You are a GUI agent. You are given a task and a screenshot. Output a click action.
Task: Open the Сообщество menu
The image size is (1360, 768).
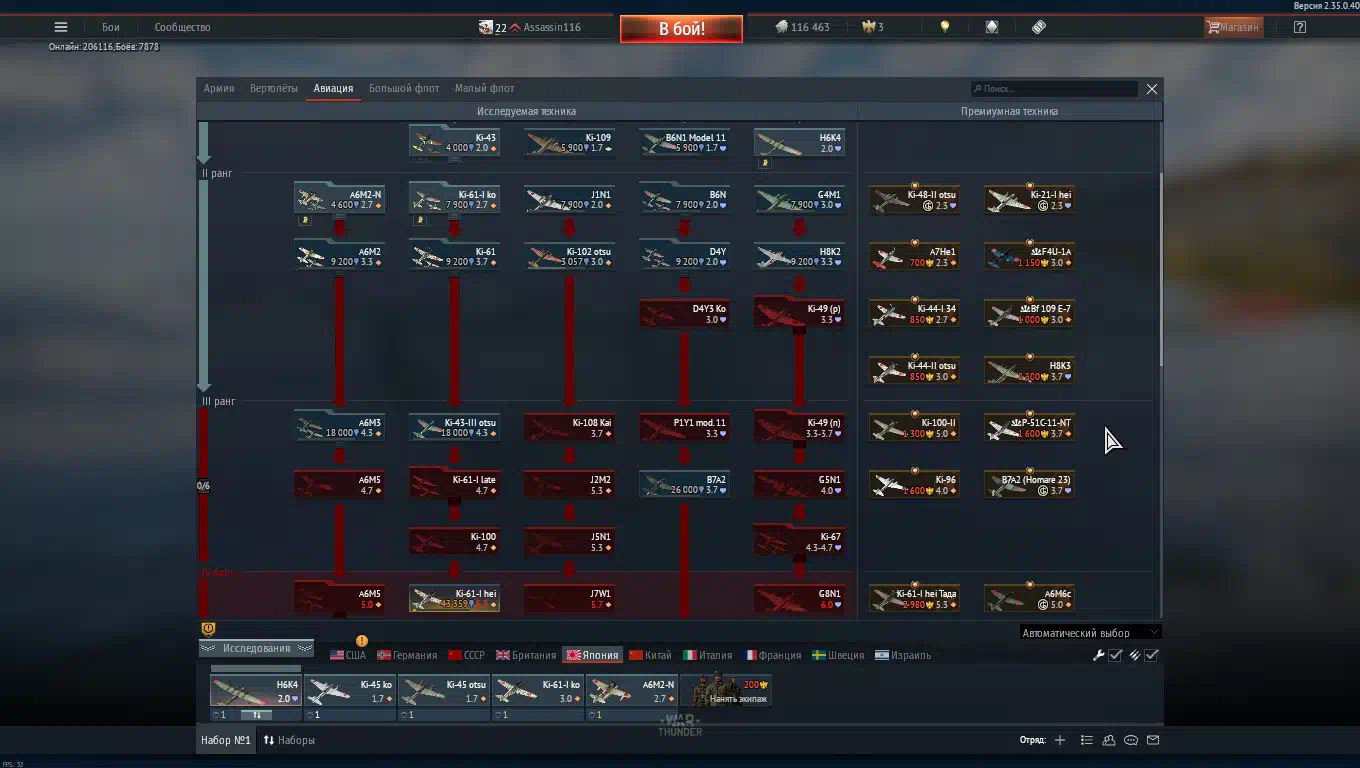coord(182,27)
